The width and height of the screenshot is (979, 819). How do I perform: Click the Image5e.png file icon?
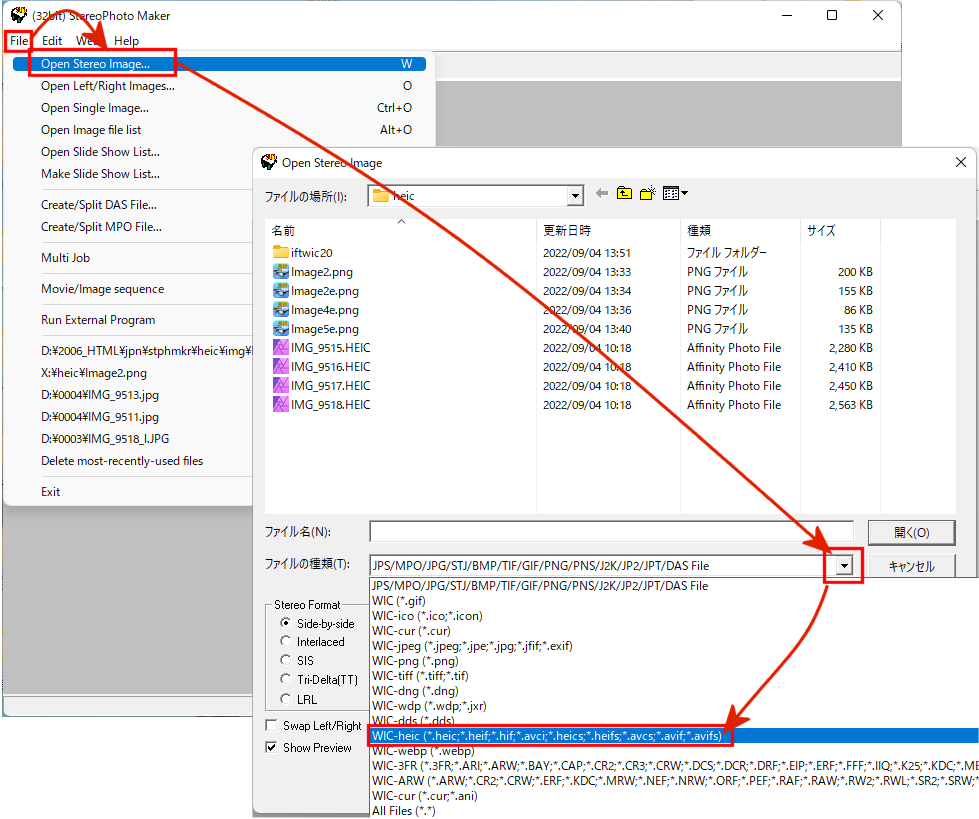(281, 328)
